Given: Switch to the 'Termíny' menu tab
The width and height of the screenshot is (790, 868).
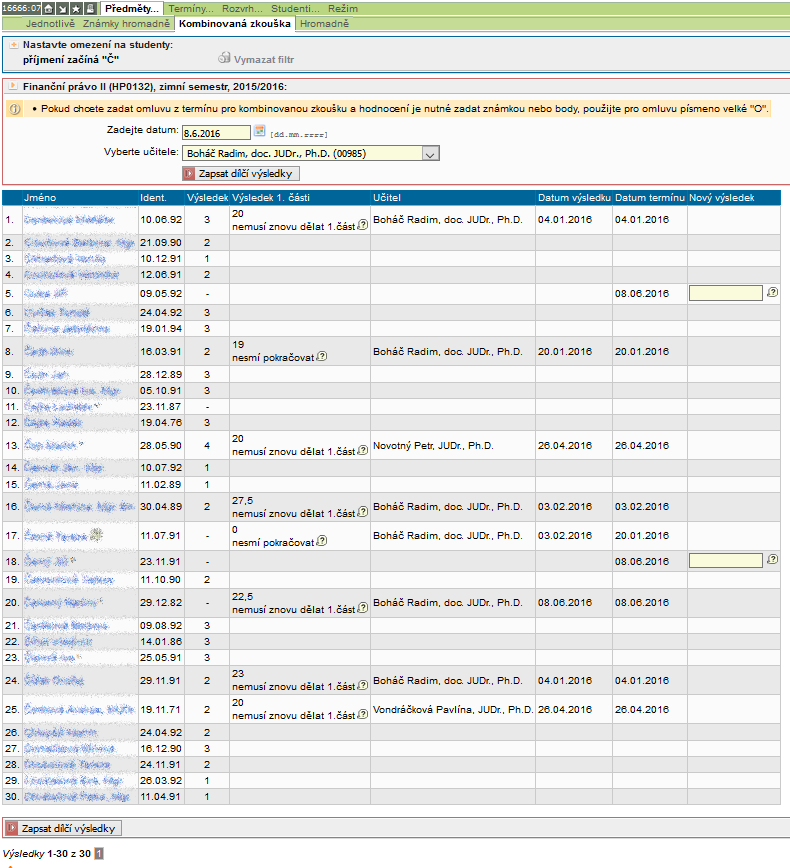Looking at the screenshot, I should [x=190, y=8].
